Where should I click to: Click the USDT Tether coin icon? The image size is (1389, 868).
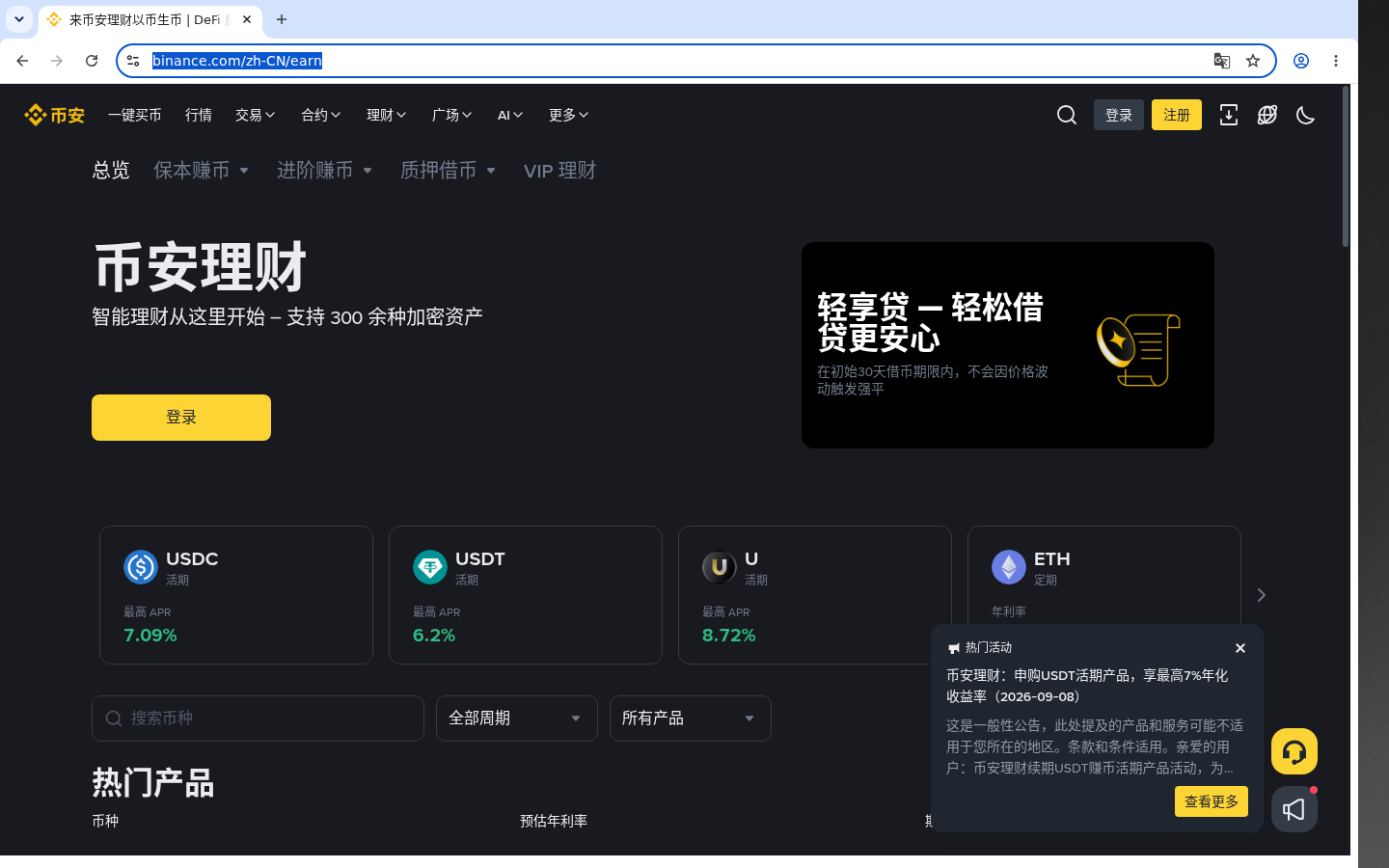(x=430, y=567)
